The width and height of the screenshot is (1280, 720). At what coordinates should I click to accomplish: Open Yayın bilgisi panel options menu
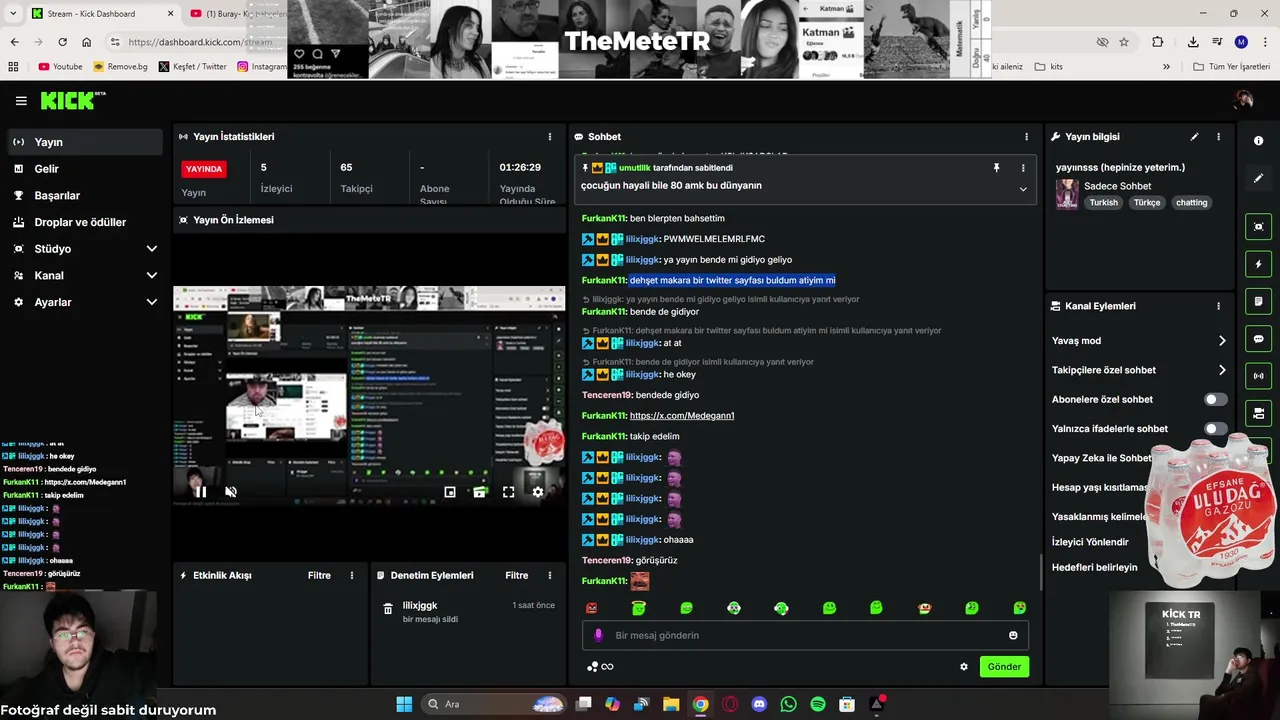1218,137
